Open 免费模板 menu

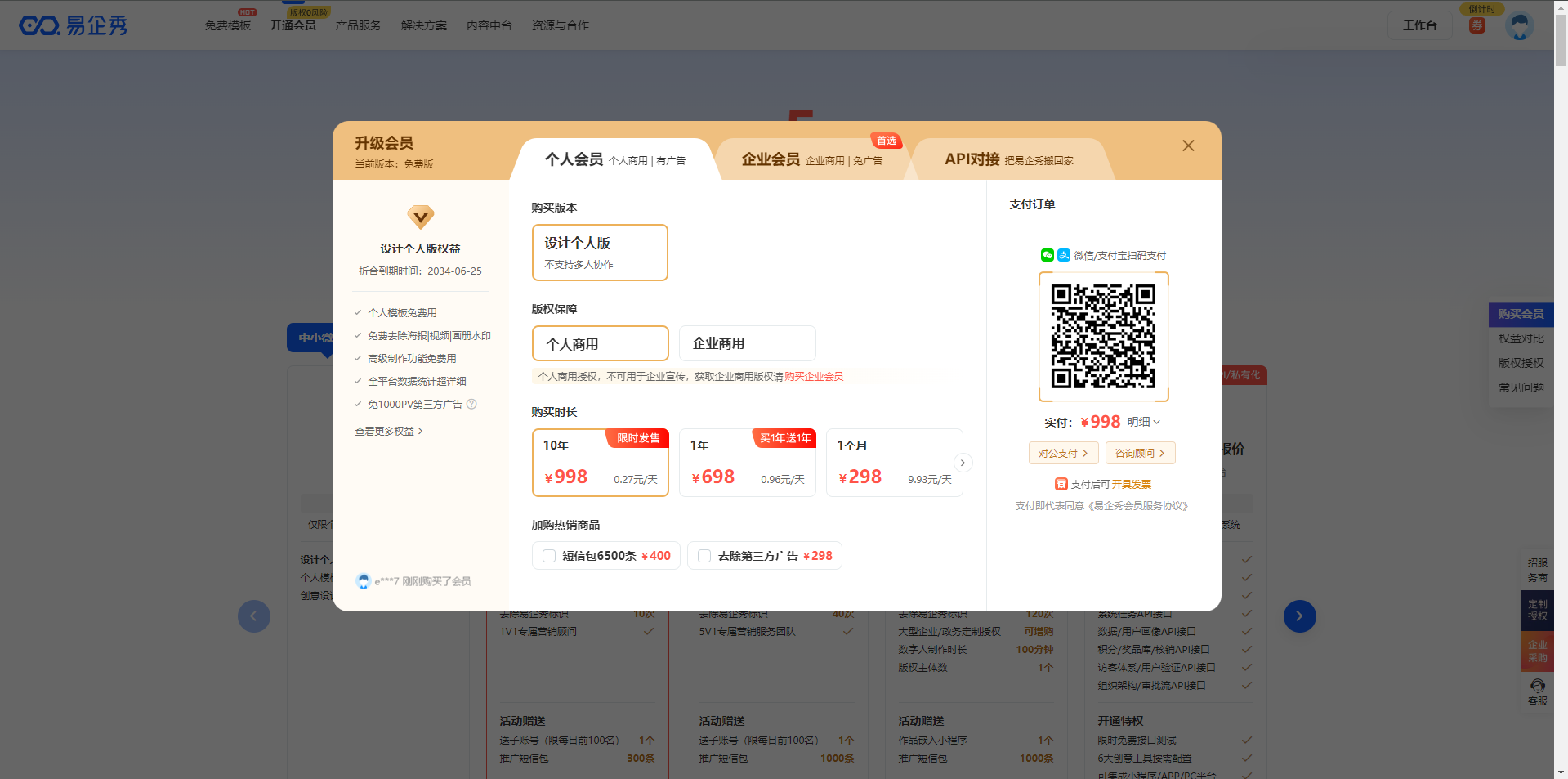(228, 25)
